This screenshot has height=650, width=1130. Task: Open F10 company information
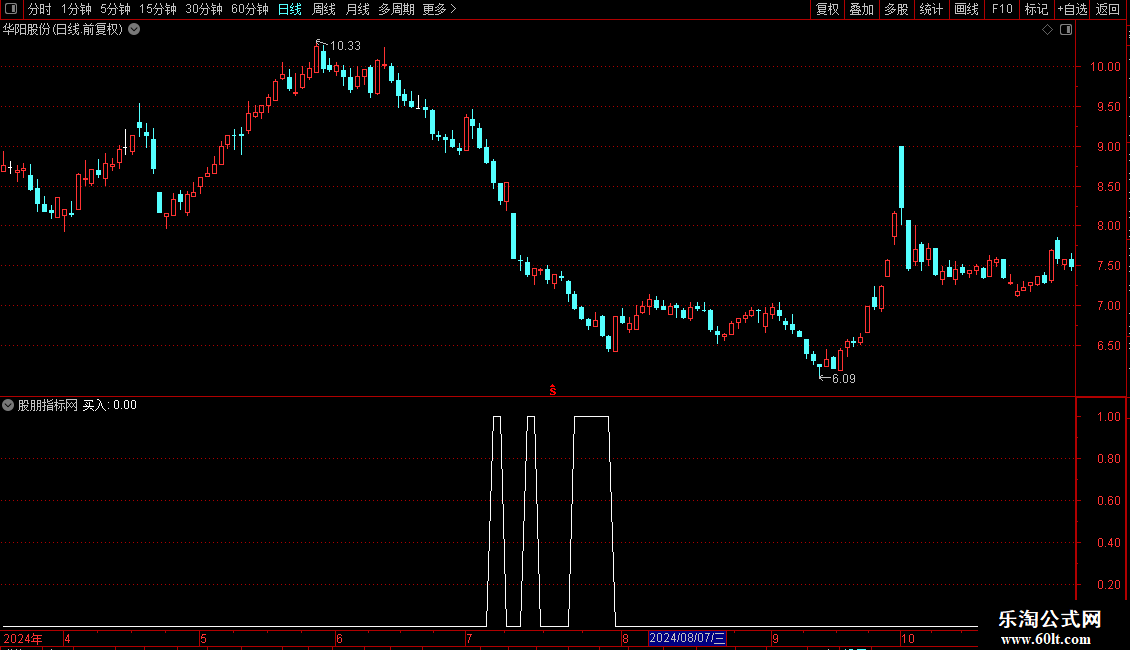1002,9
